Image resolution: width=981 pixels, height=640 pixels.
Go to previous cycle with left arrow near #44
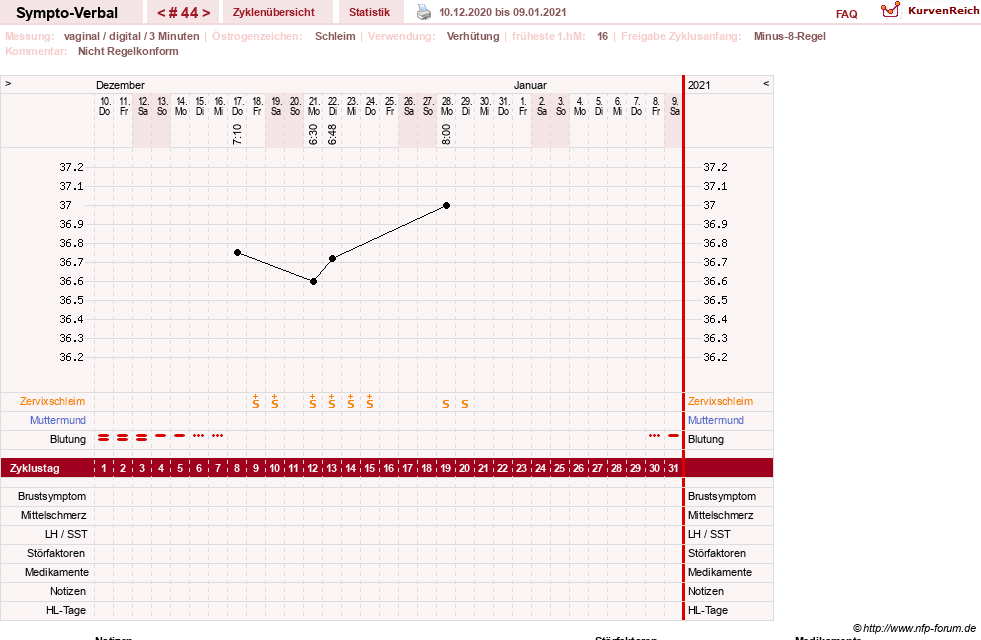tap(161, 13)
